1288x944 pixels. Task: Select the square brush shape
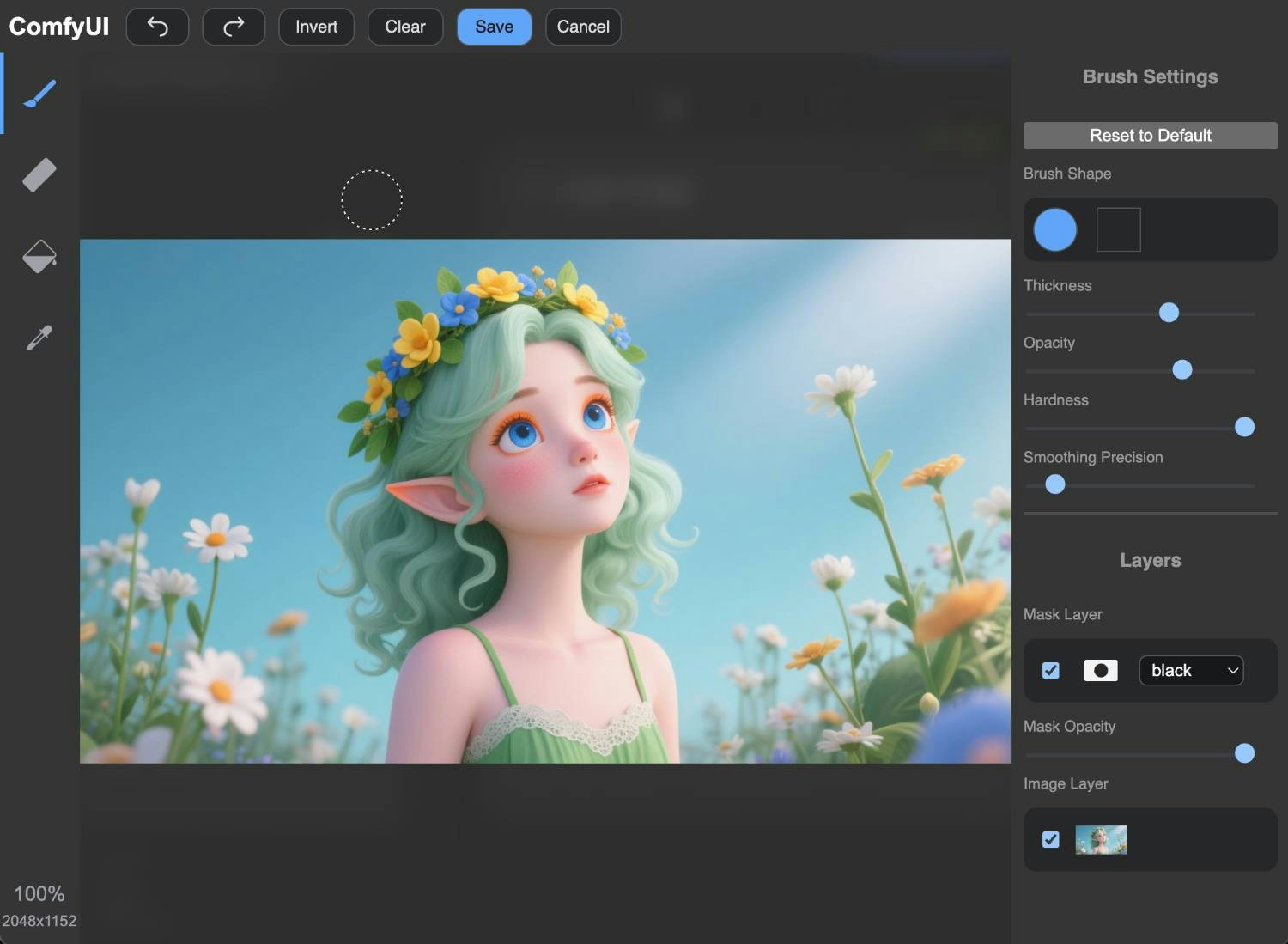tap(1118, 229)
